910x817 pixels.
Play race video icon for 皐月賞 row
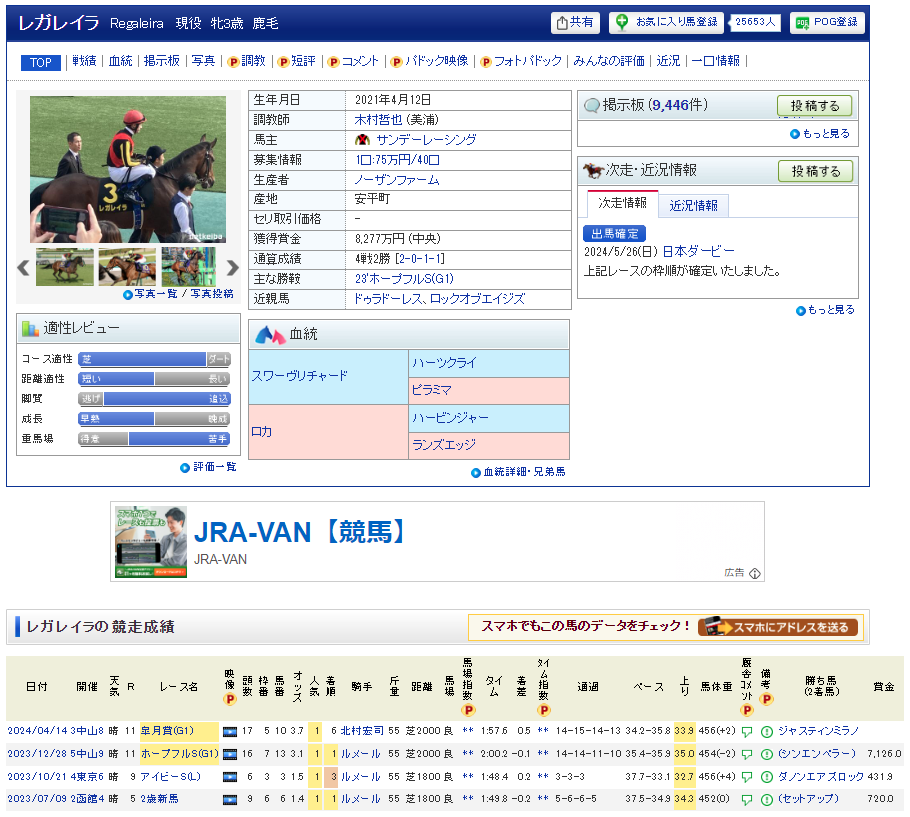tap(229, 731)
